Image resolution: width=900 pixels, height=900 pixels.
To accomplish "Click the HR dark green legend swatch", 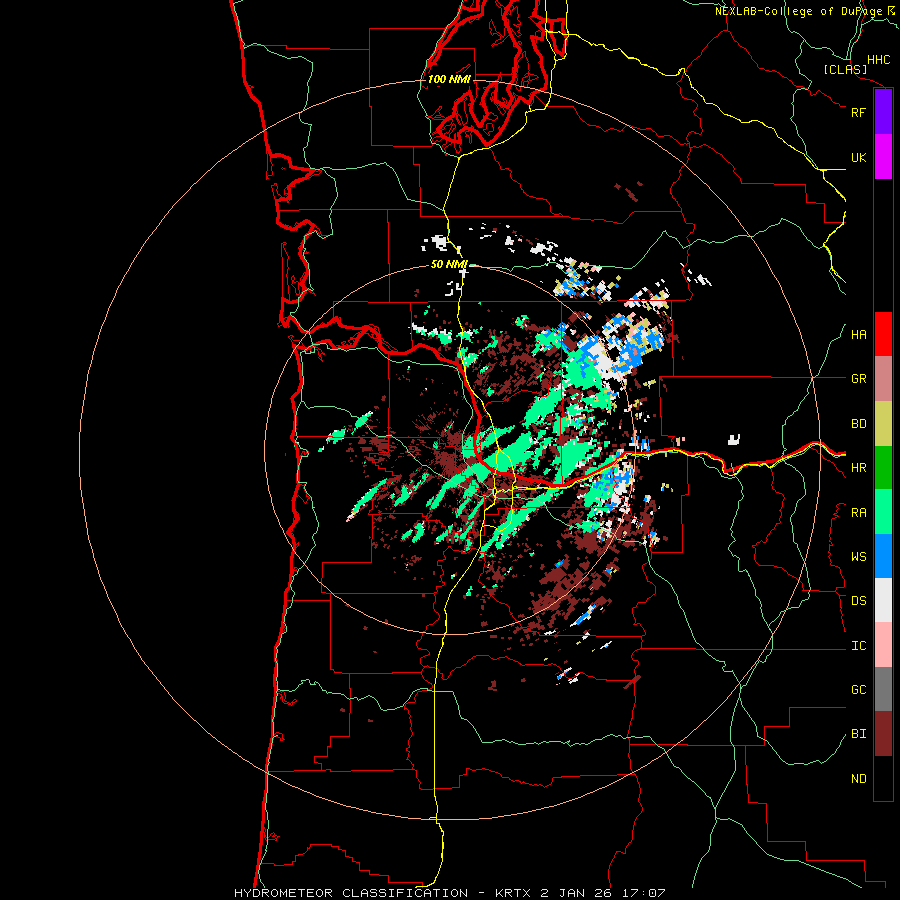I will click(883, 468).
